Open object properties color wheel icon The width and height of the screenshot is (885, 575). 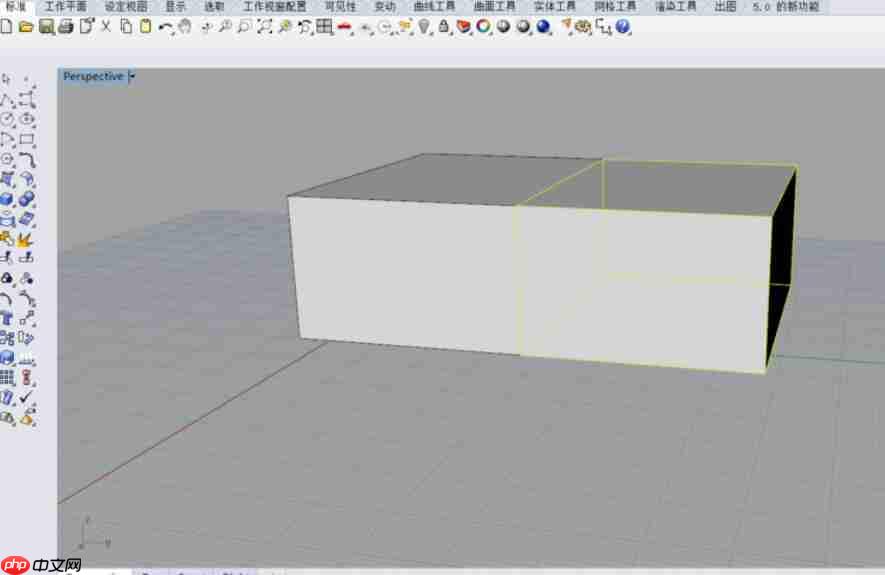coord(483,27)
